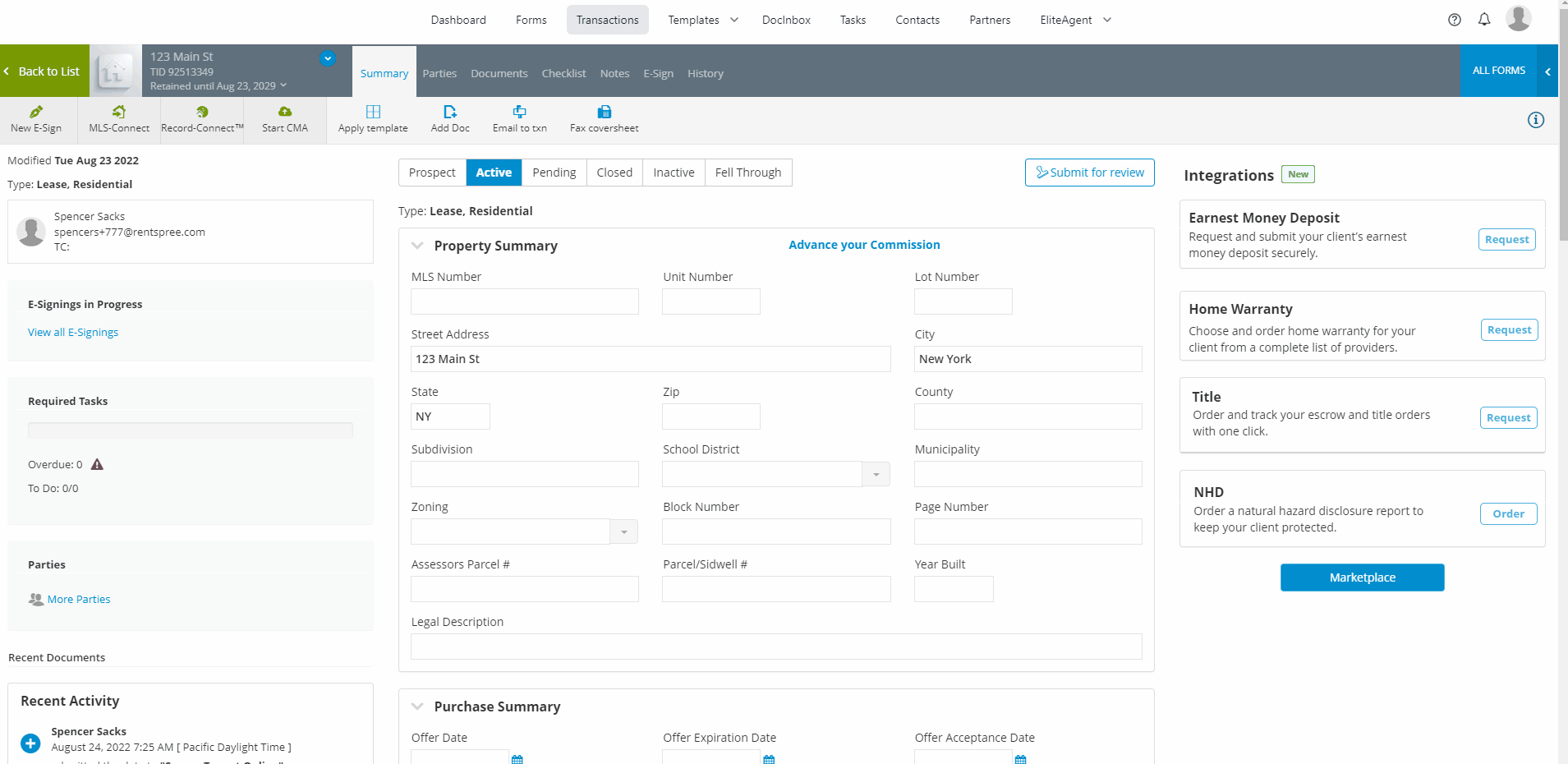Switch to the Checklist tab

point(563,73)
